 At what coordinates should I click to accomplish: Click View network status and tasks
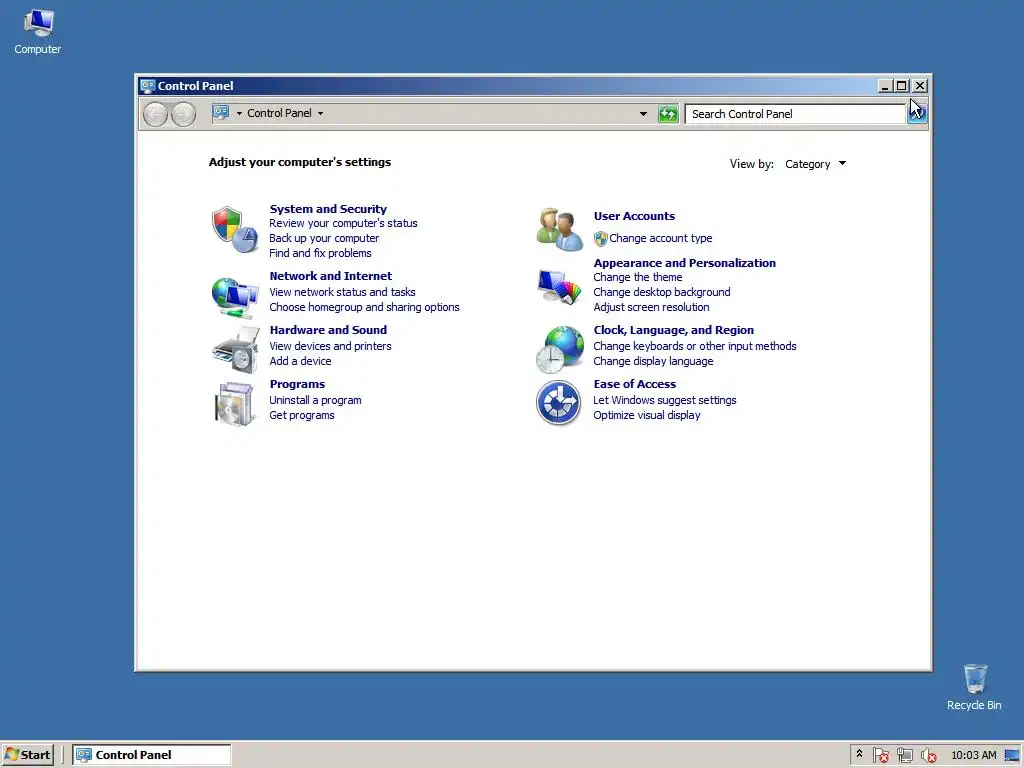click(342, 293)
